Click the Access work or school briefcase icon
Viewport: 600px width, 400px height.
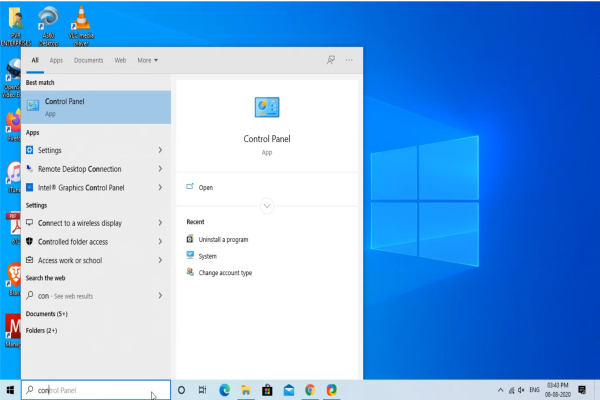pyautogui.click(x=29, y=260)
